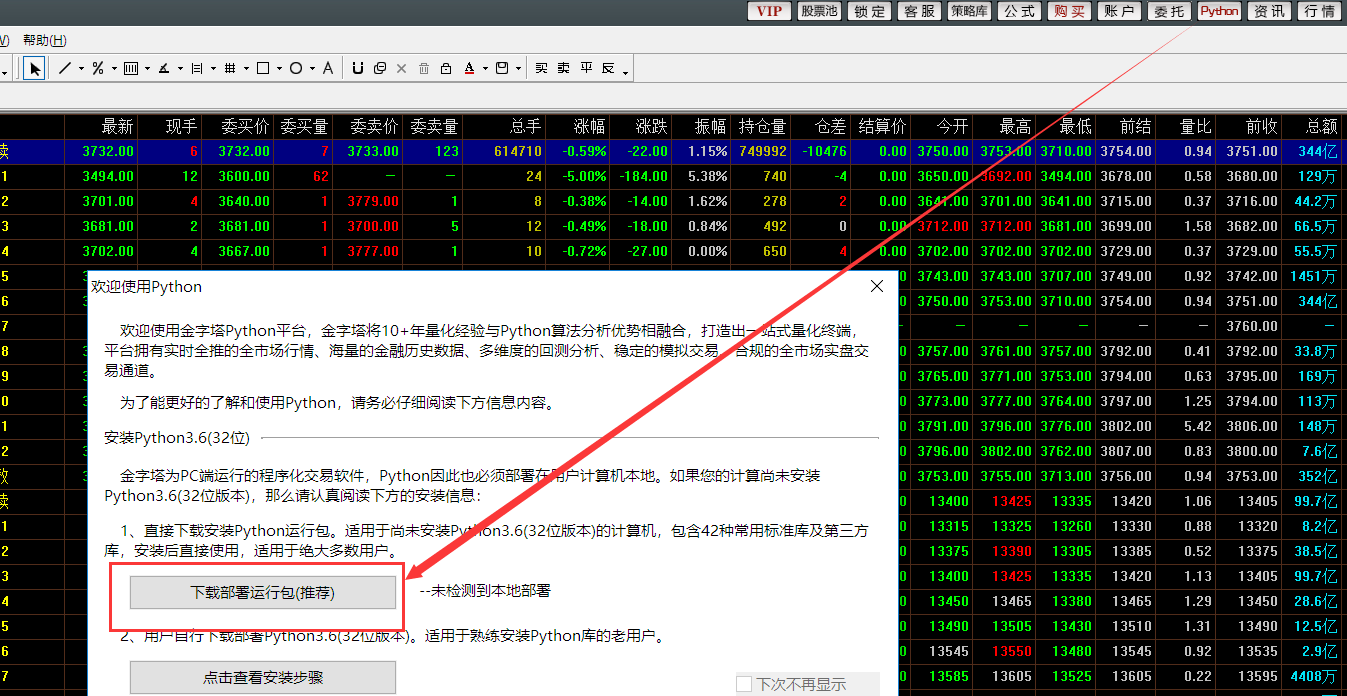Select the vertical bars period tool
1347x696 pixels.
pos(131,68)
